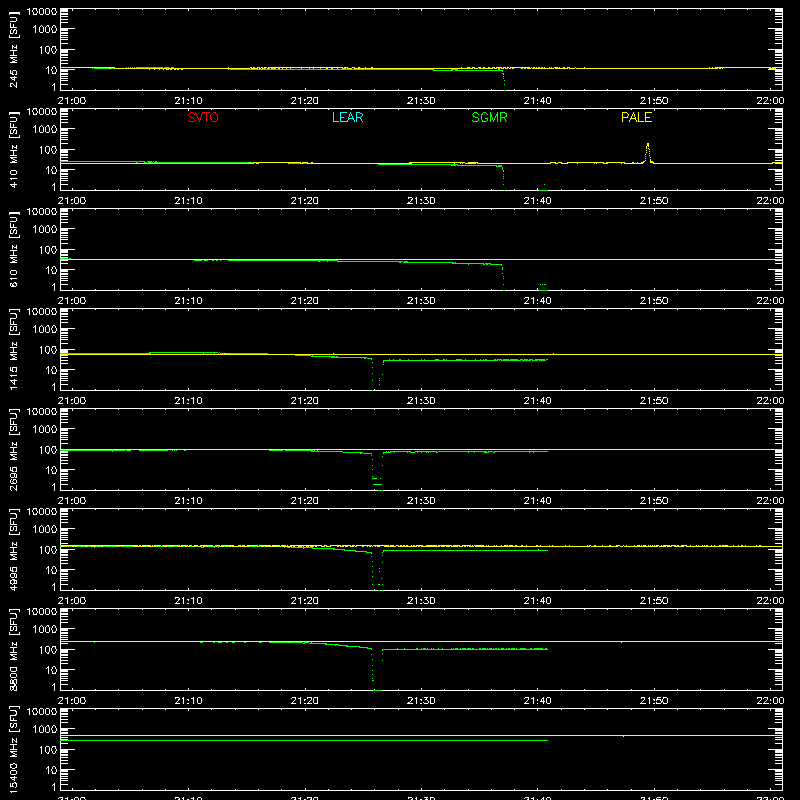Select the 1415 MHz [SFU] axis title
Image resolution: width=800 pixels, height=800 pixels.
coord(13,349)
